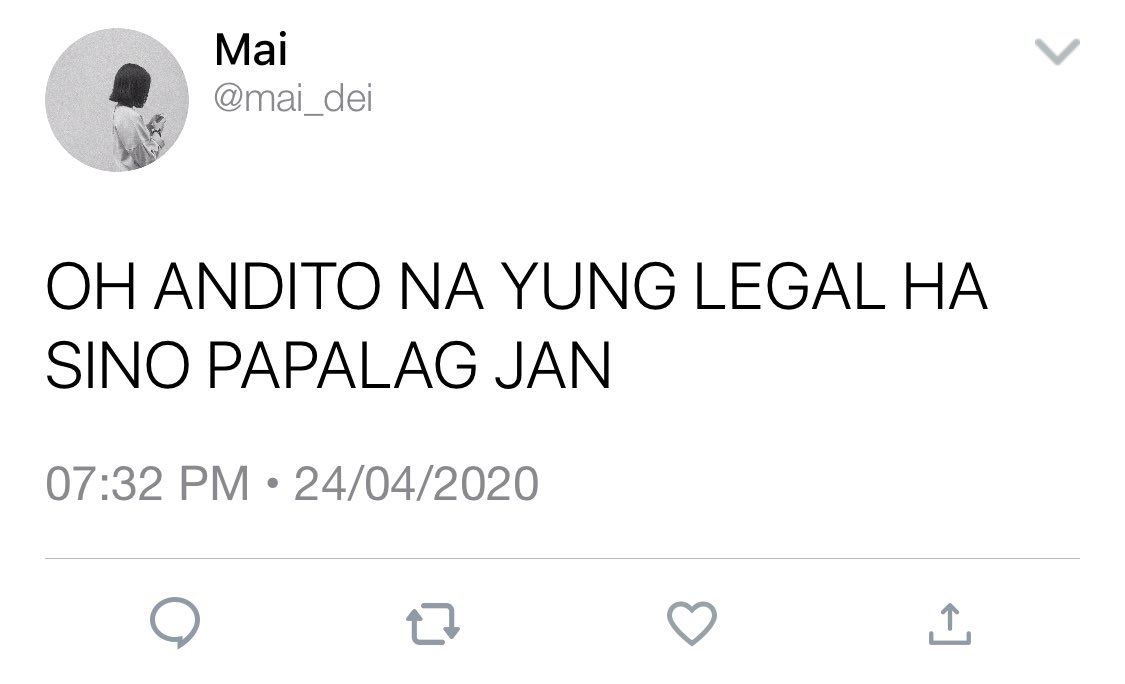This screenshot has height=684, width=1125.
Task: Tap the speech bubble comment icon
Action: point(175,622)
